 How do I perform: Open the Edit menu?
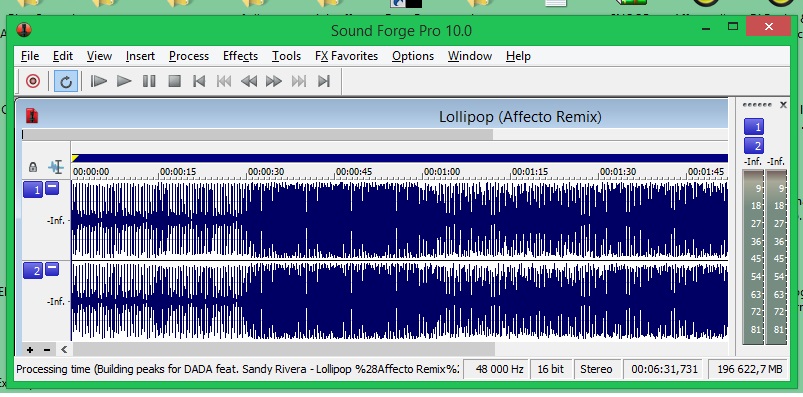click(x=62, y=56)
